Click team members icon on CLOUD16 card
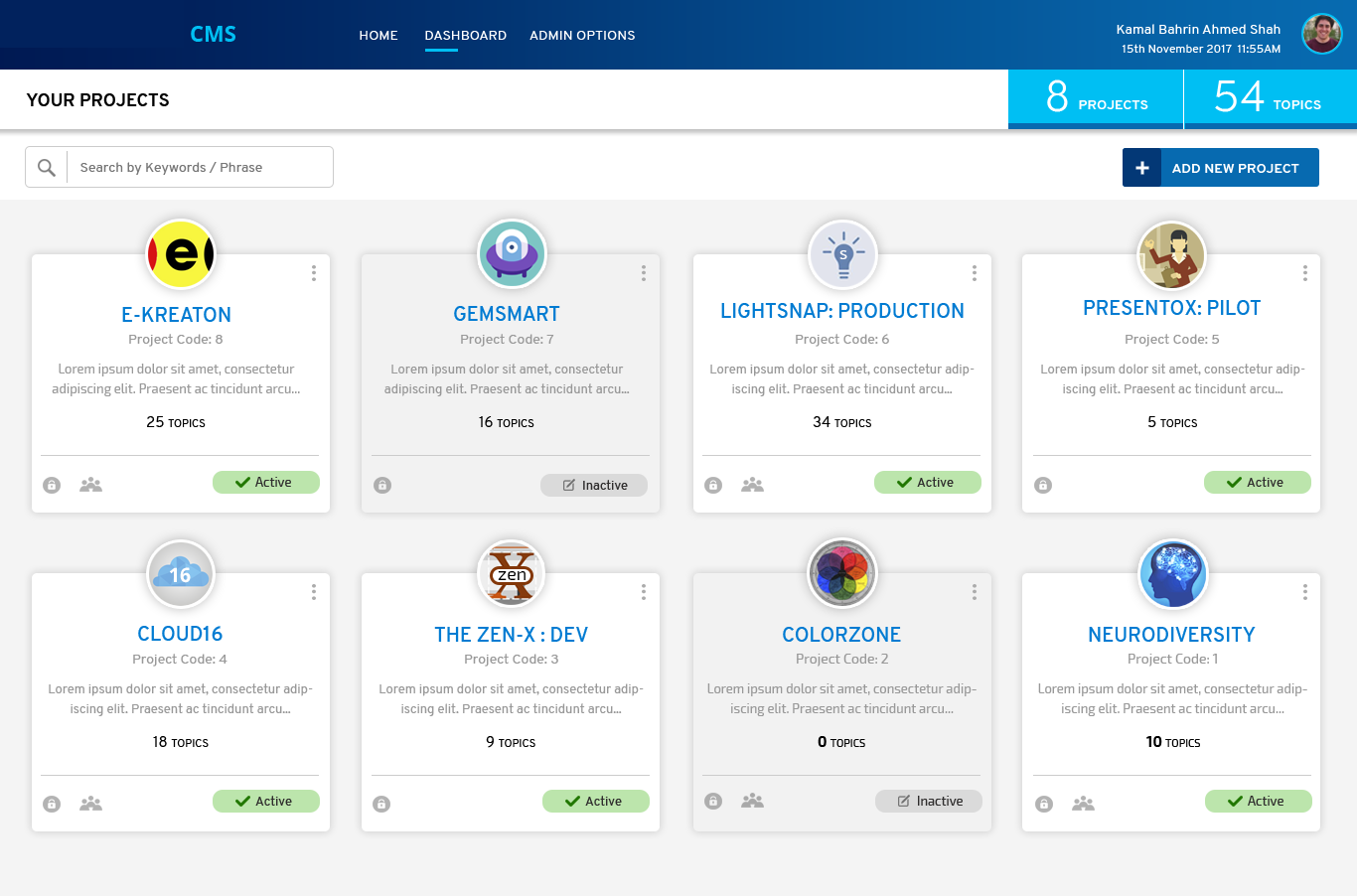This screenshot has height=896, width=1357. pos(90,804)
